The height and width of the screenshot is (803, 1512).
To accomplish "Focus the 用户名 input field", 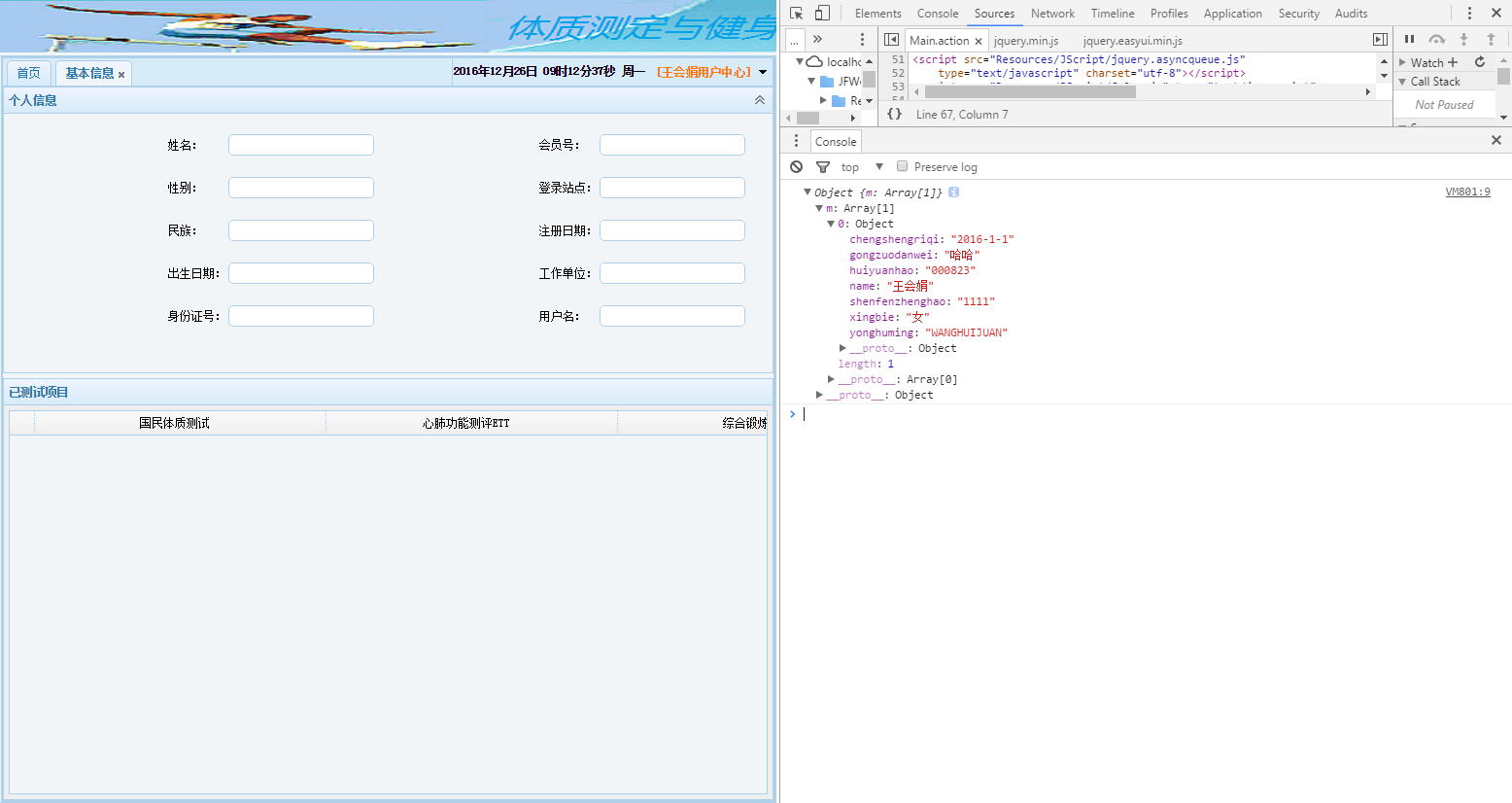I will 672,316.
